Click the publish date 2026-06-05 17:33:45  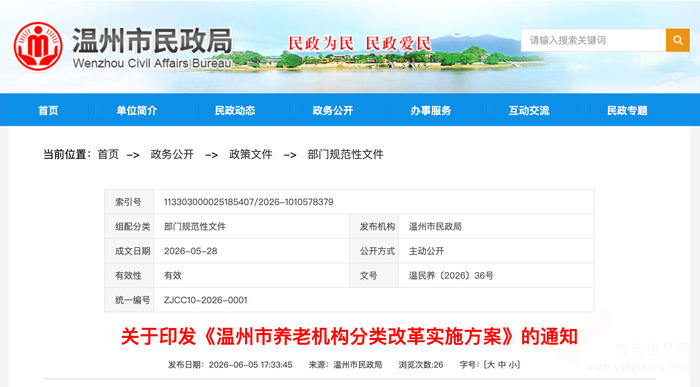250,365
